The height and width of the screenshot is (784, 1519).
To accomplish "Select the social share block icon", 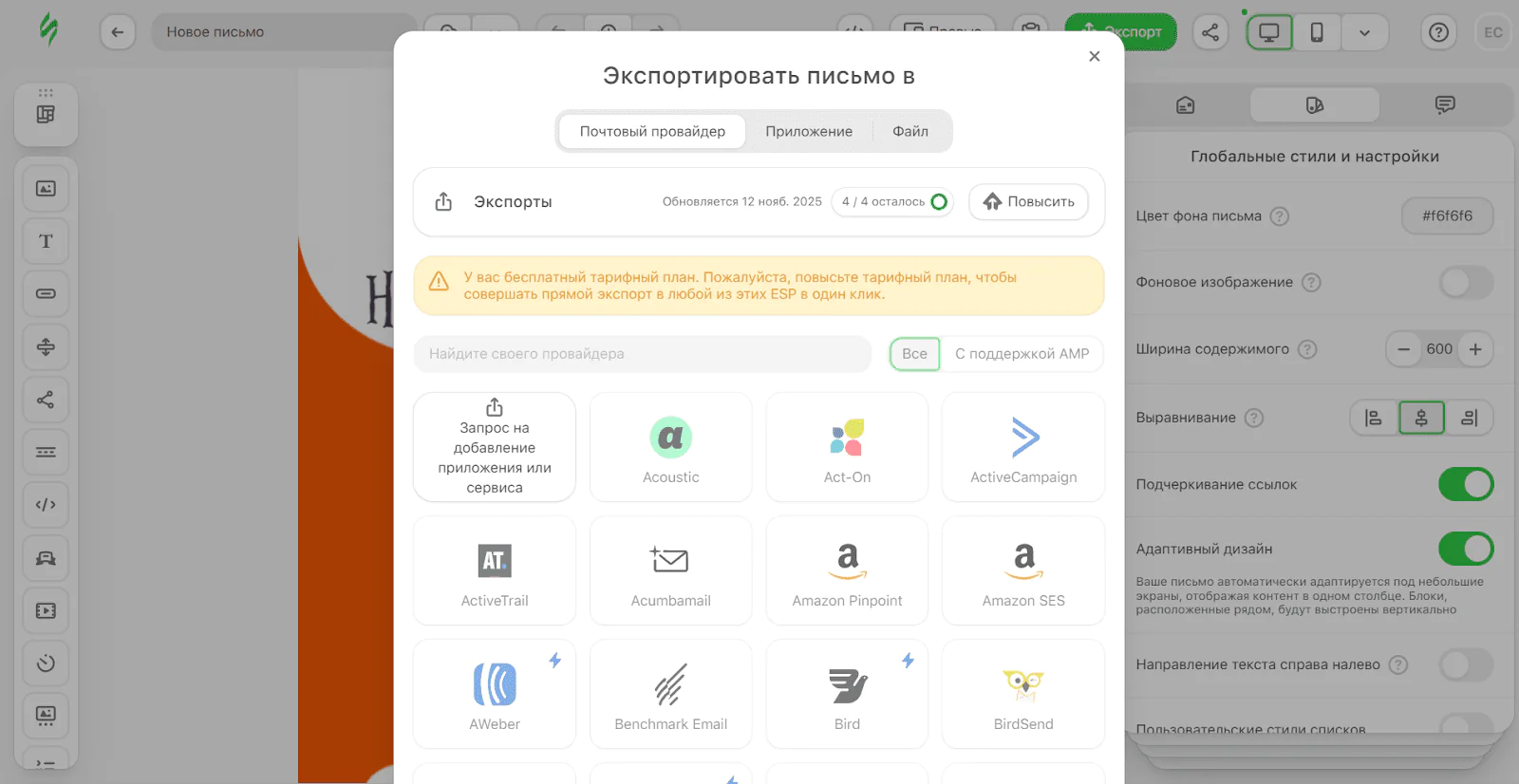I will pyautogui.click(x=46, y=400).
